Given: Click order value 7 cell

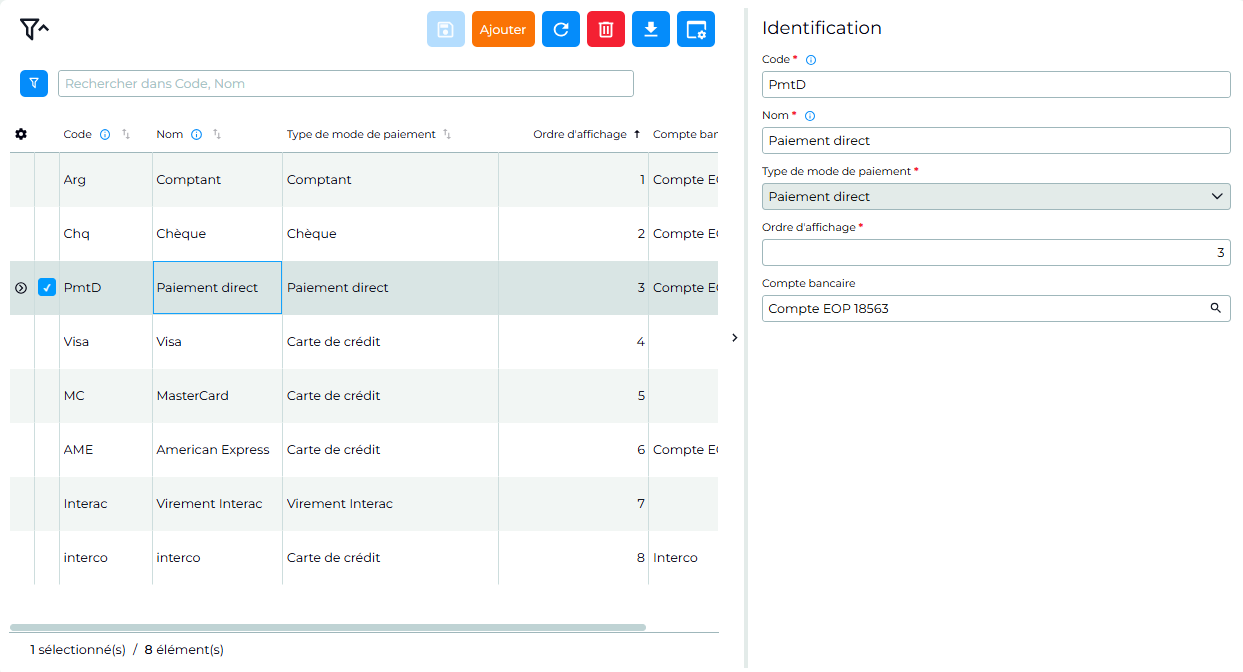Looking at the screenshot, I should (x=573, y=504).
